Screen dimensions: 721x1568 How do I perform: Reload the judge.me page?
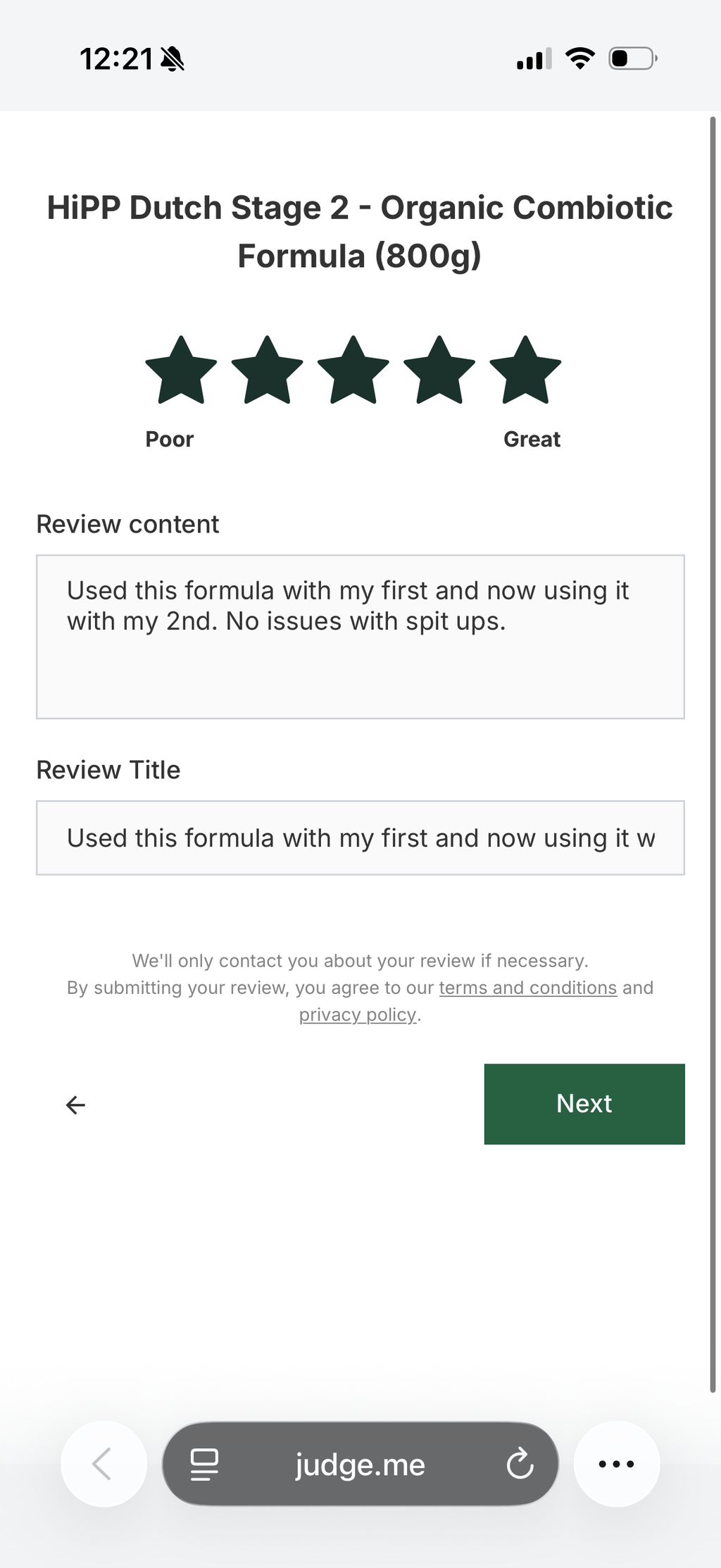(x=520, y=1464)
